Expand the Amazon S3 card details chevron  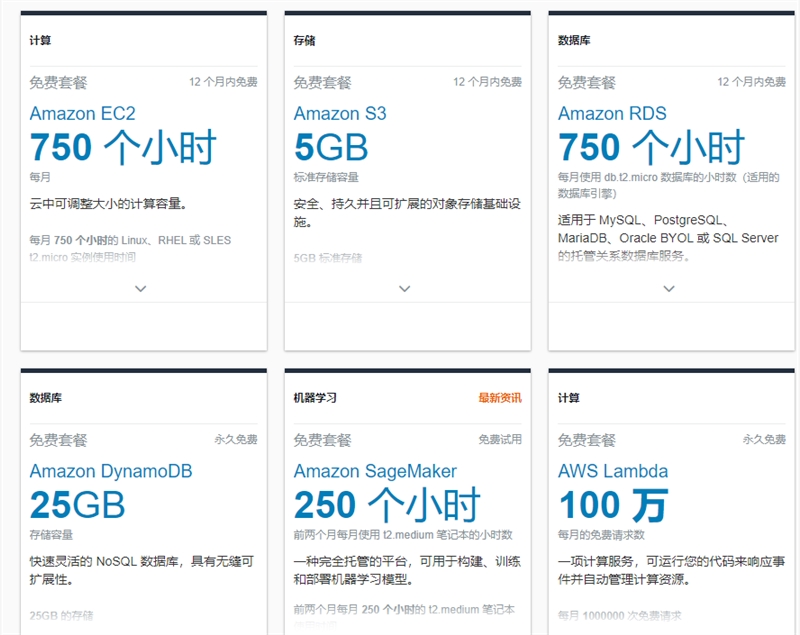pos(405,289)
